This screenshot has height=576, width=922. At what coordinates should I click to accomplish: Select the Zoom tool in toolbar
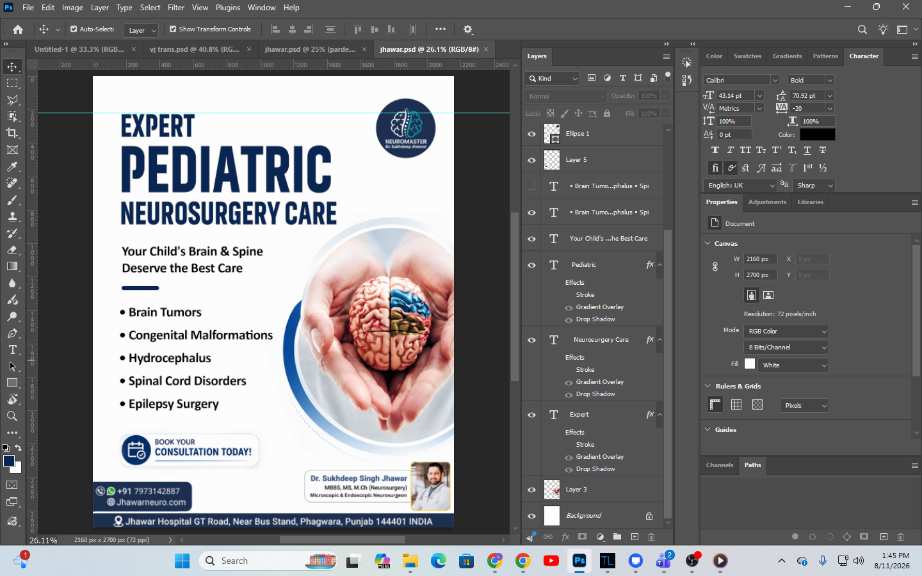point(12,416)
